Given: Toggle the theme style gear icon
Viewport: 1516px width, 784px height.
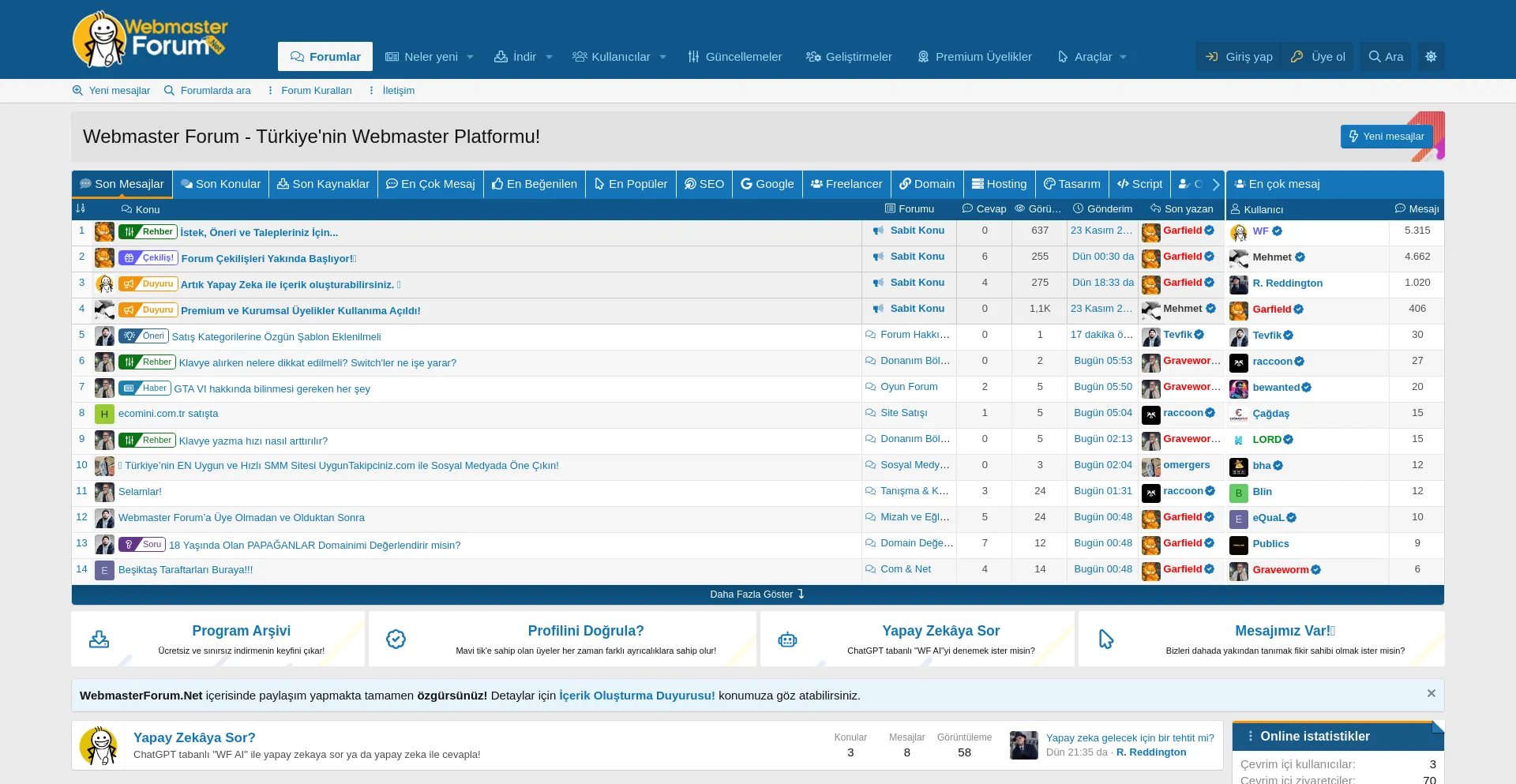Looking at the screenshot, I should click(x=1431, y=57).
